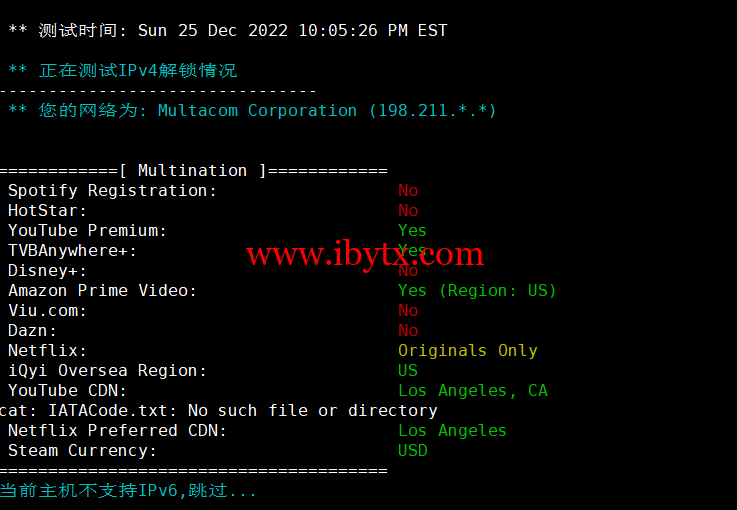The image size is (737, 510).
Task: Click Netflix Originals Only result
Action: pyautogui.click(x=468, y=351)
